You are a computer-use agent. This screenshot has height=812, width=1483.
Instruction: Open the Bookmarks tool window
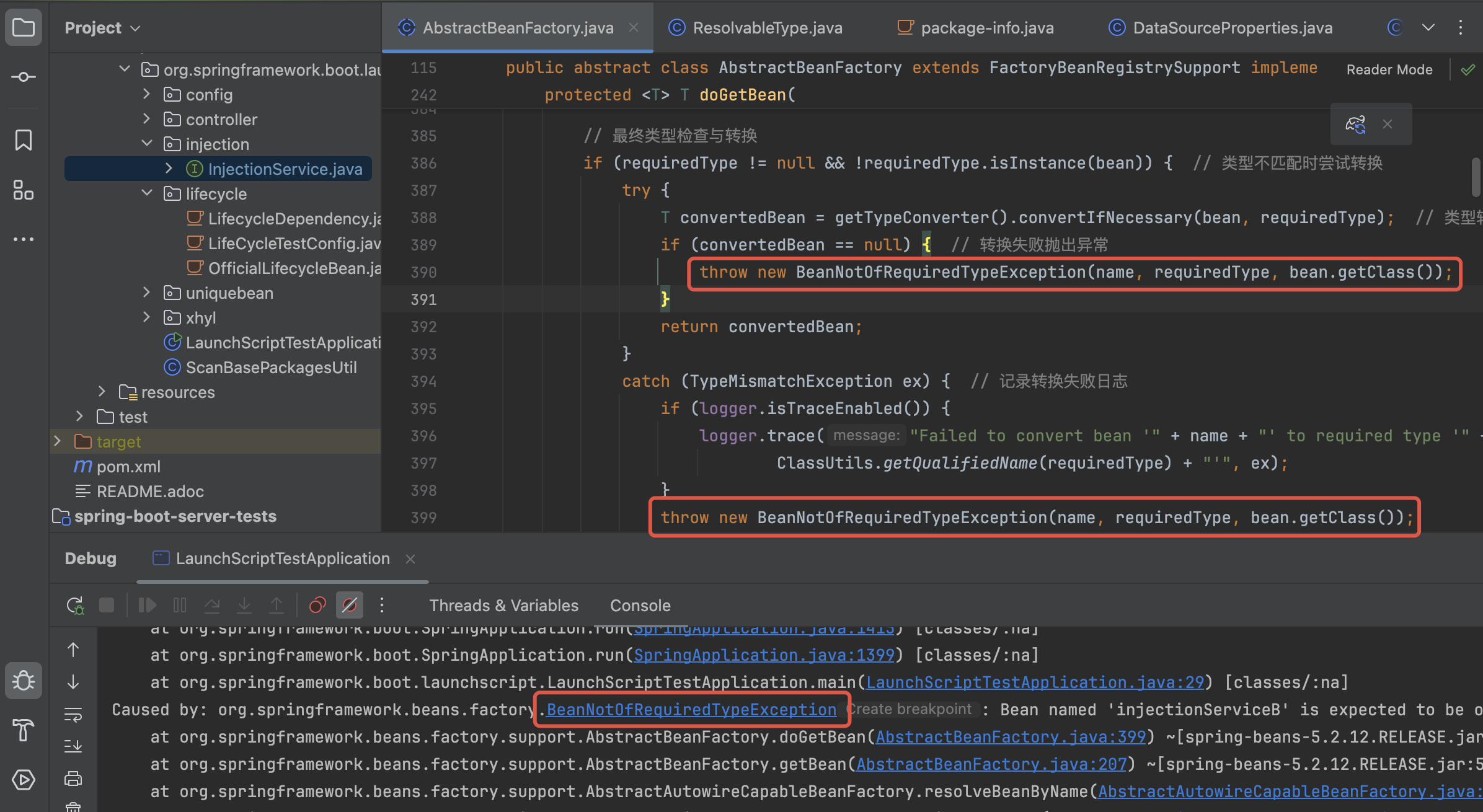pos(24,140)
